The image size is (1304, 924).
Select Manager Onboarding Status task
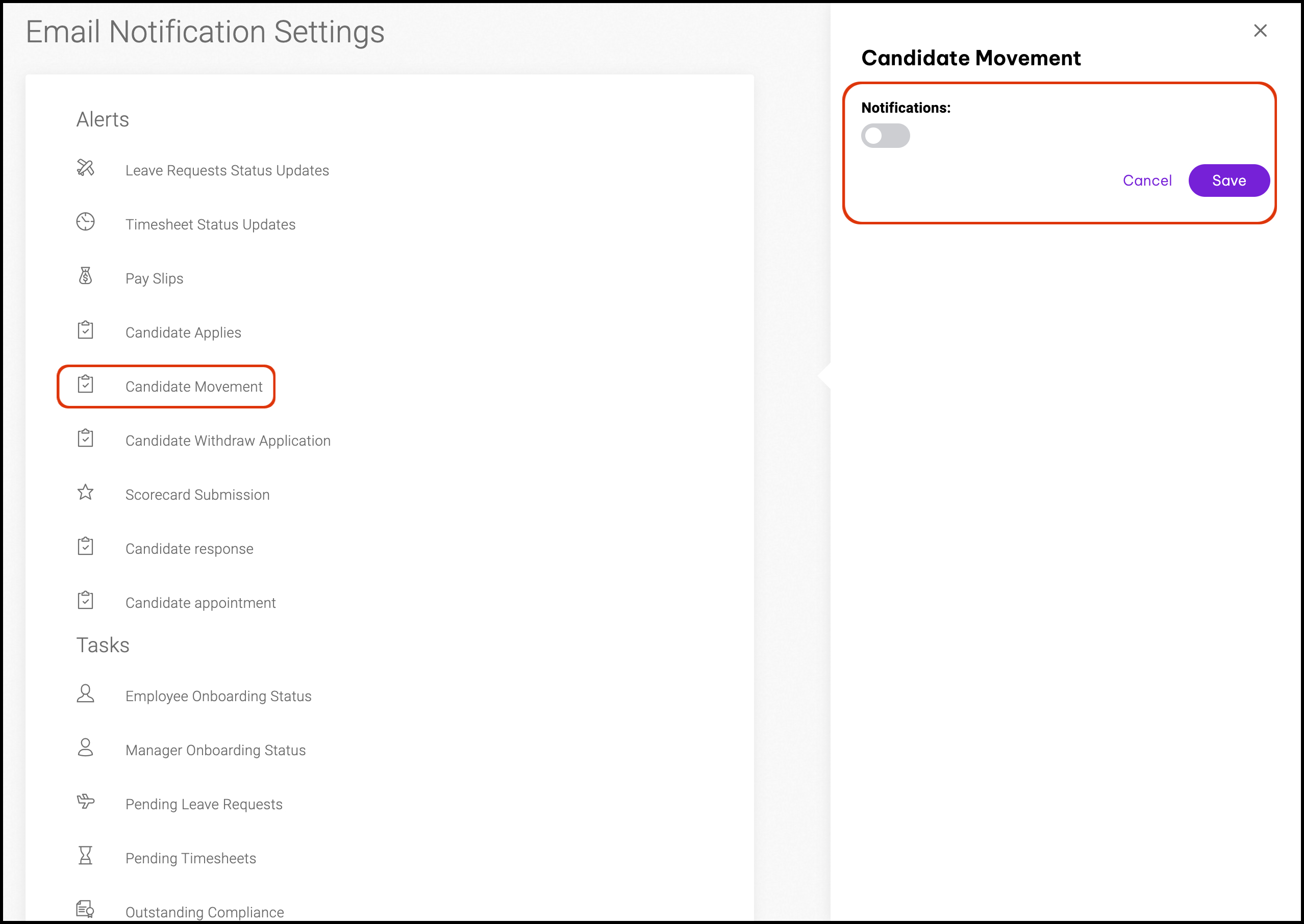[x=215, y=751]
